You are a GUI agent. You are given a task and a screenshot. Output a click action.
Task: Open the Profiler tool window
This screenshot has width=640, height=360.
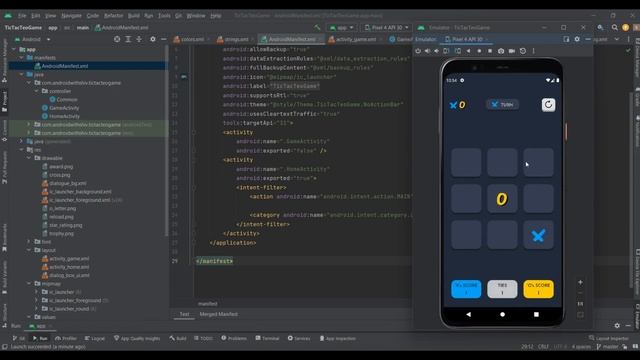click(66, 338)
